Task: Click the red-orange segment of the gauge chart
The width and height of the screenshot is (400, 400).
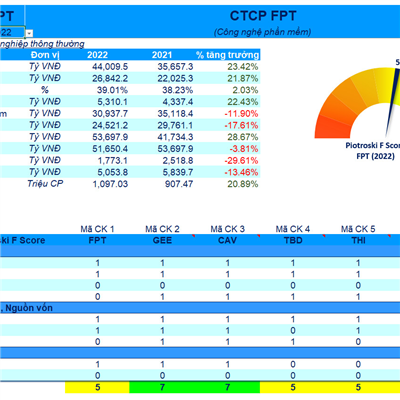Action: coord(332,127)
